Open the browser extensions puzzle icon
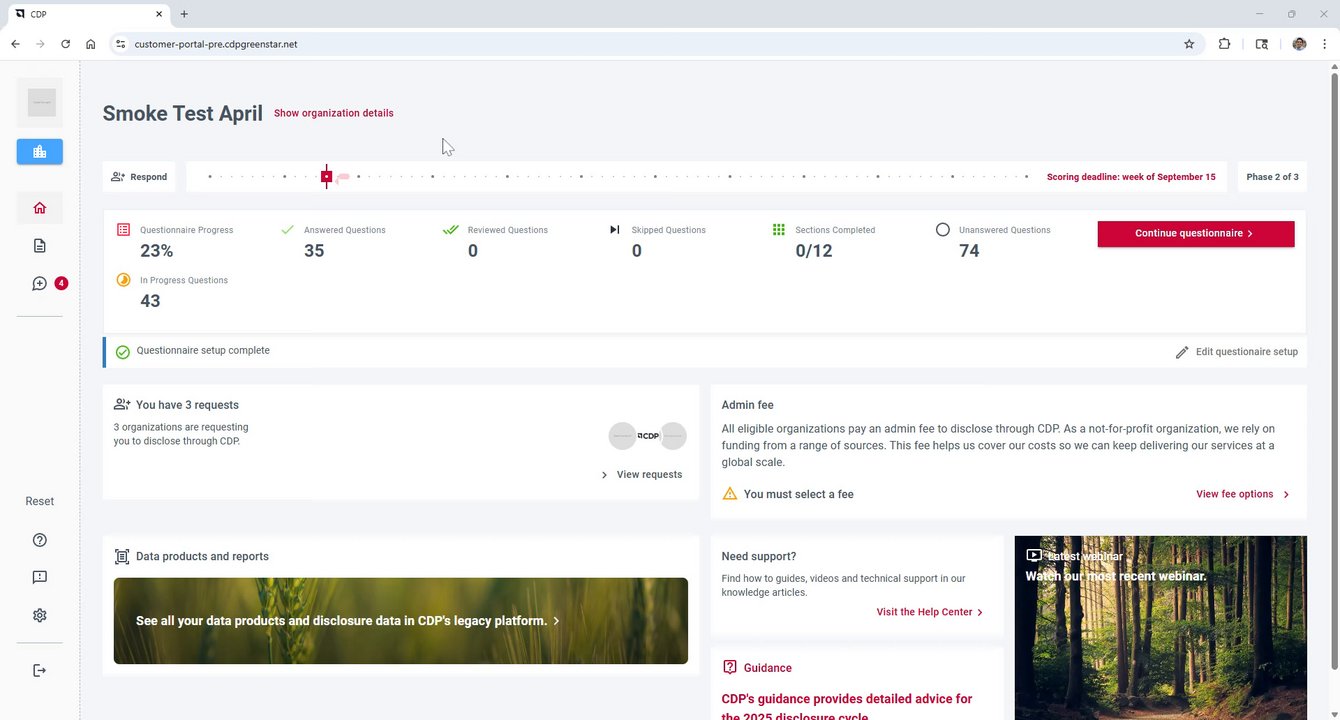Viewport: 1340px width, 720px height. coord(1224,44)
